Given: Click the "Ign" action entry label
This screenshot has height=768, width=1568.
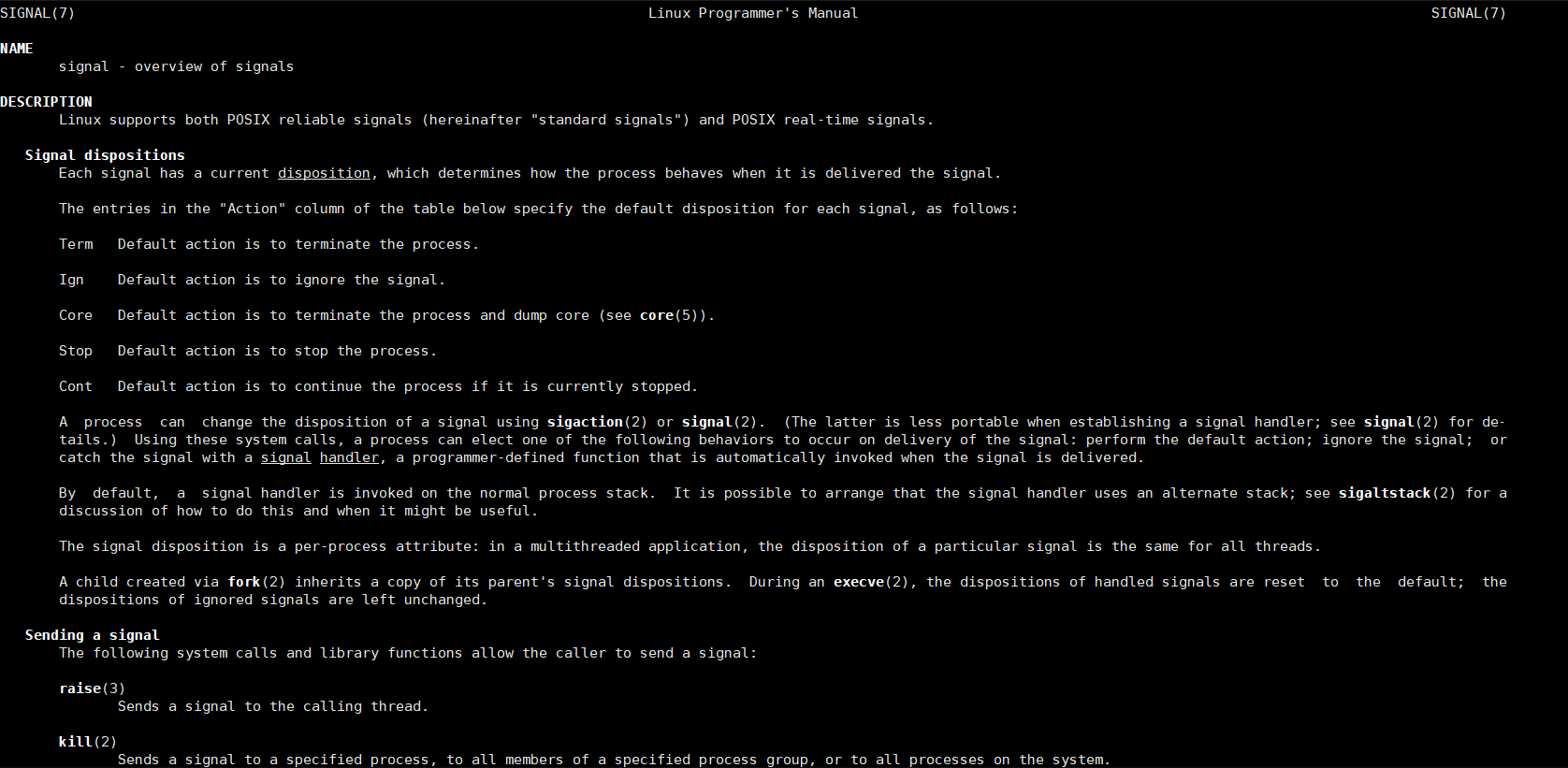Looking at the screenshot, I should pyautogui.click(x=71, y=280).
